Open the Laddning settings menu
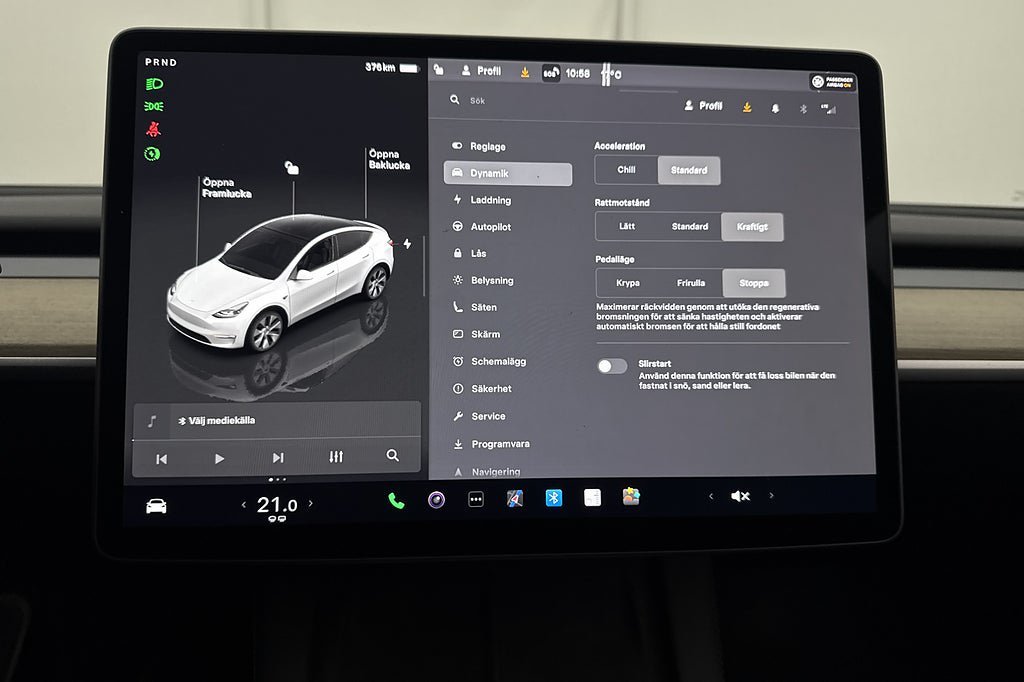 490,200
